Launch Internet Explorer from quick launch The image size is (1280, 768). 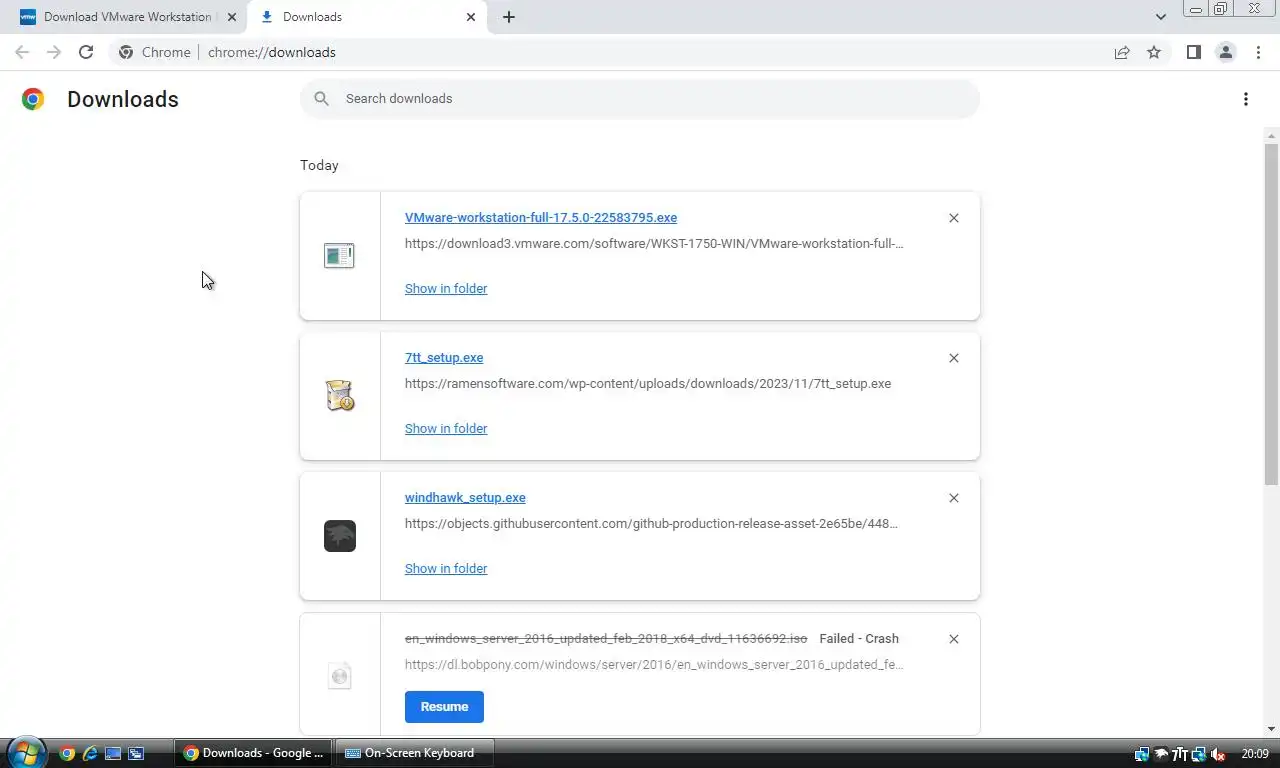click(x=90, y=754)
